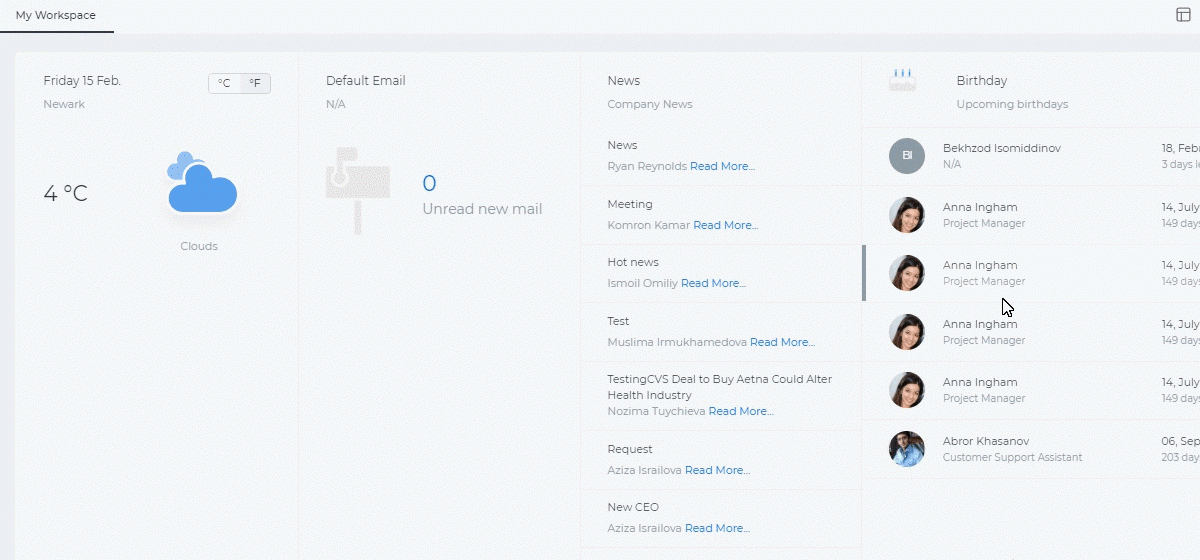Click the '06, Sep' birthday date
The height and width of the screenshot is (560, 1200).
(1180, 441)
